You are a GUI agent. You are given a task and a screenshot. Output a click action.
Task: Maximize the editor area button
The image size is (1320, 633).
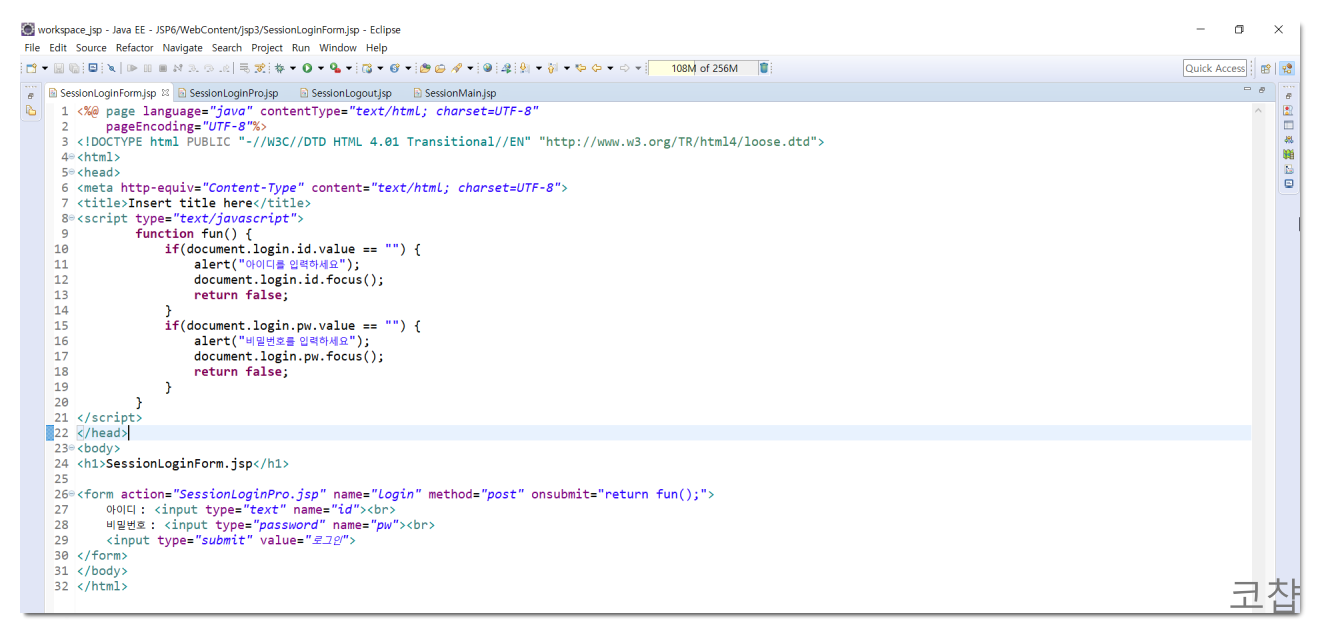(1261, 90)
